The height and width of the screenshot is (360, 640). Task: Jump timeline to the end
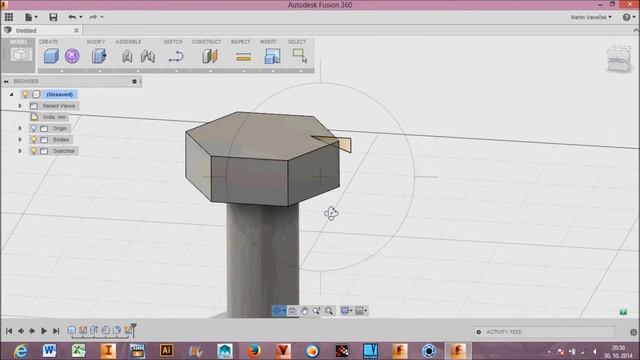(56, 331)
